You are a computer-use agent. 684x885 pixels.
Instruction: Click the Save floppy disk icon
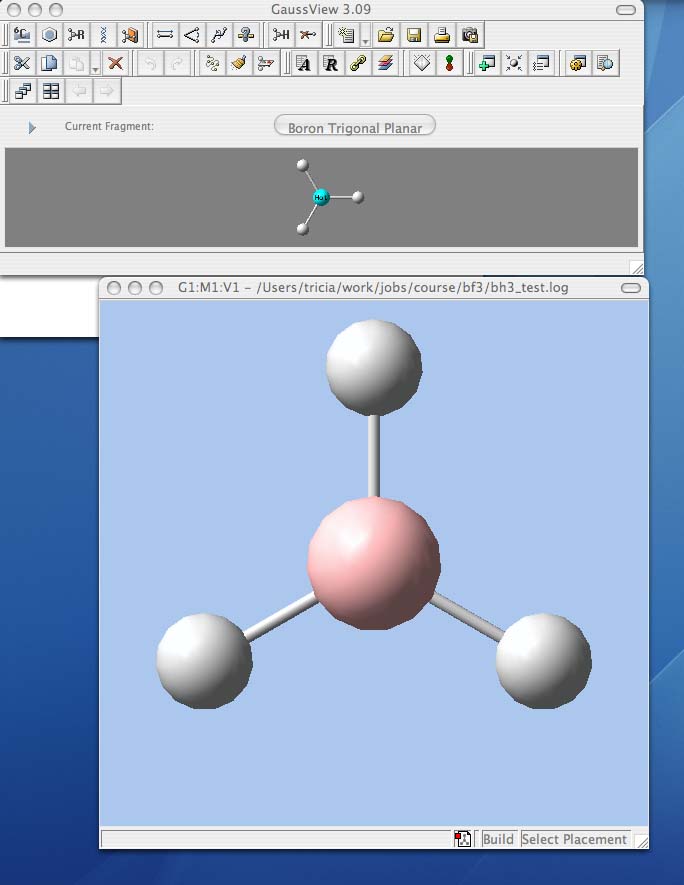(413, 35)
